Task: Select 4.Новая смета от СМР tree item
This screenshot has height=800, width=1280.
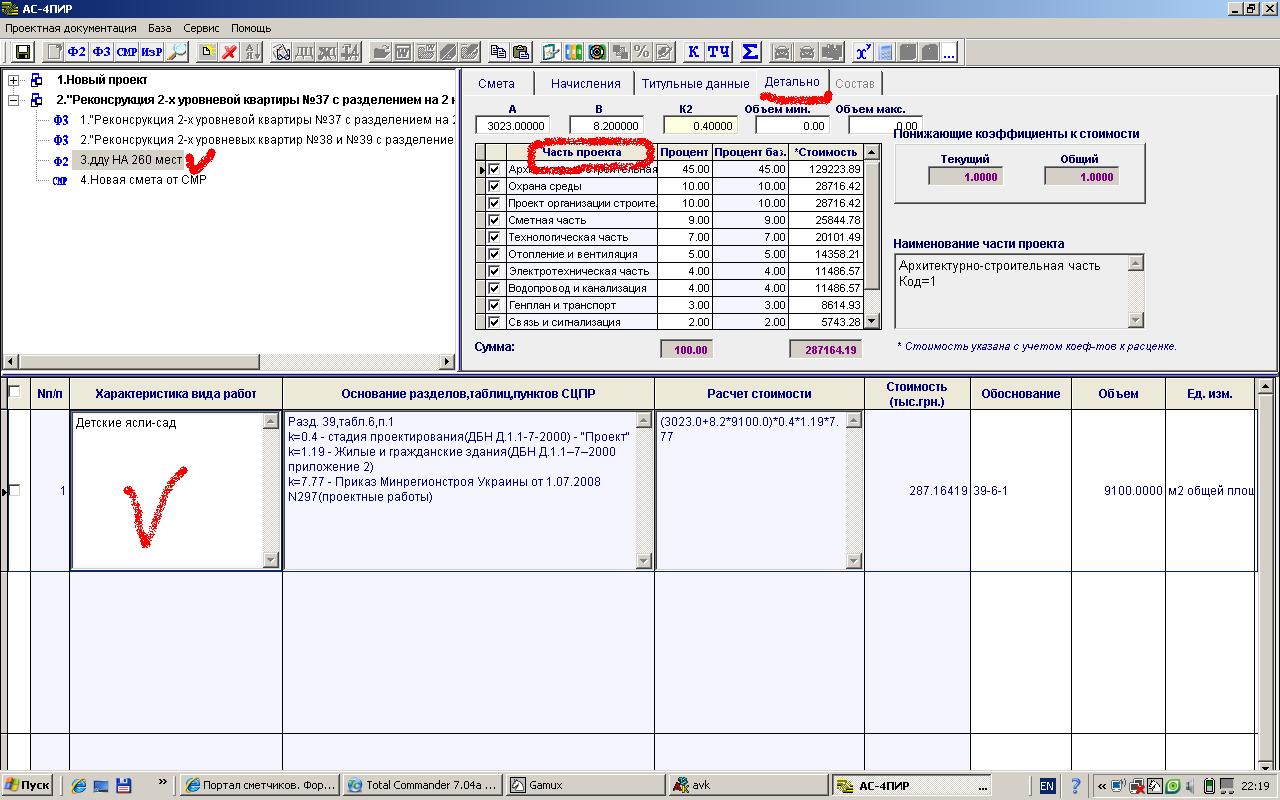Action: (x=143, y=180)
